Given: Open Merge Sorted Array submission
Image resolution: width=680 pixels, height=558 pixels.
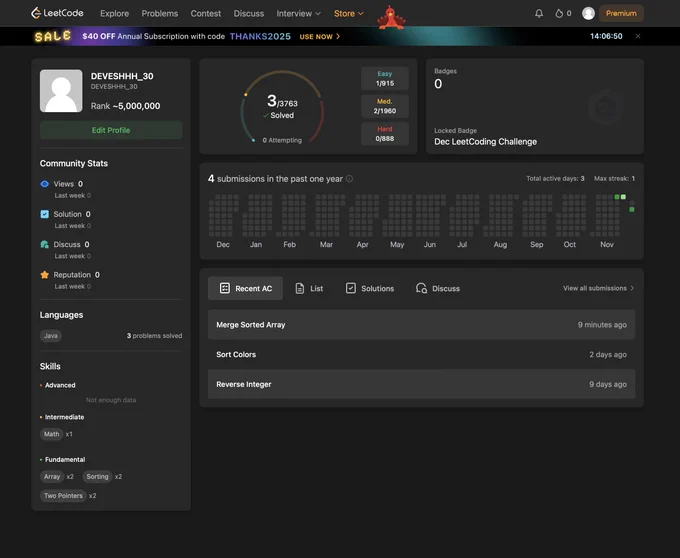Looking at the screenshot, I should [422, 325].
